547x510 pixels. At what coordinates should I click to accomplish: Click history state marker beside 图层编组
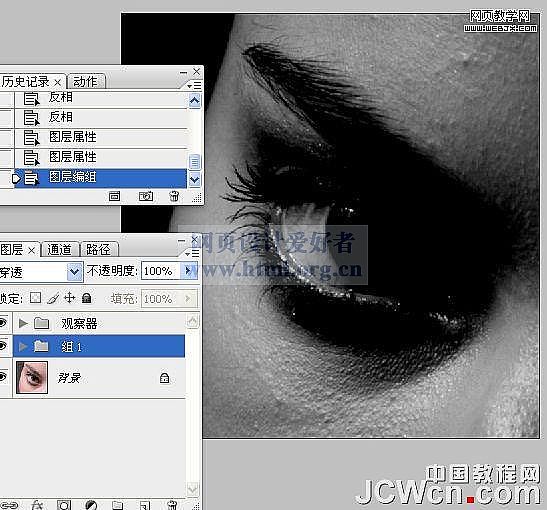(15, 179)
